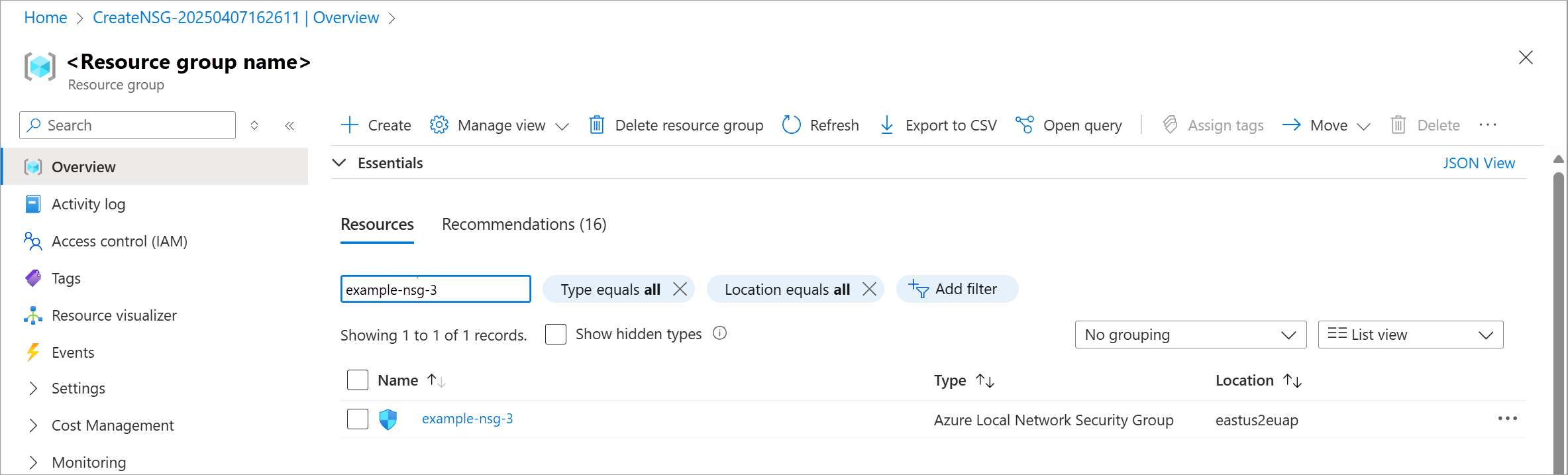Click the Create plus icon
This screenshot has height=475, width=1568.
(350, 125)
